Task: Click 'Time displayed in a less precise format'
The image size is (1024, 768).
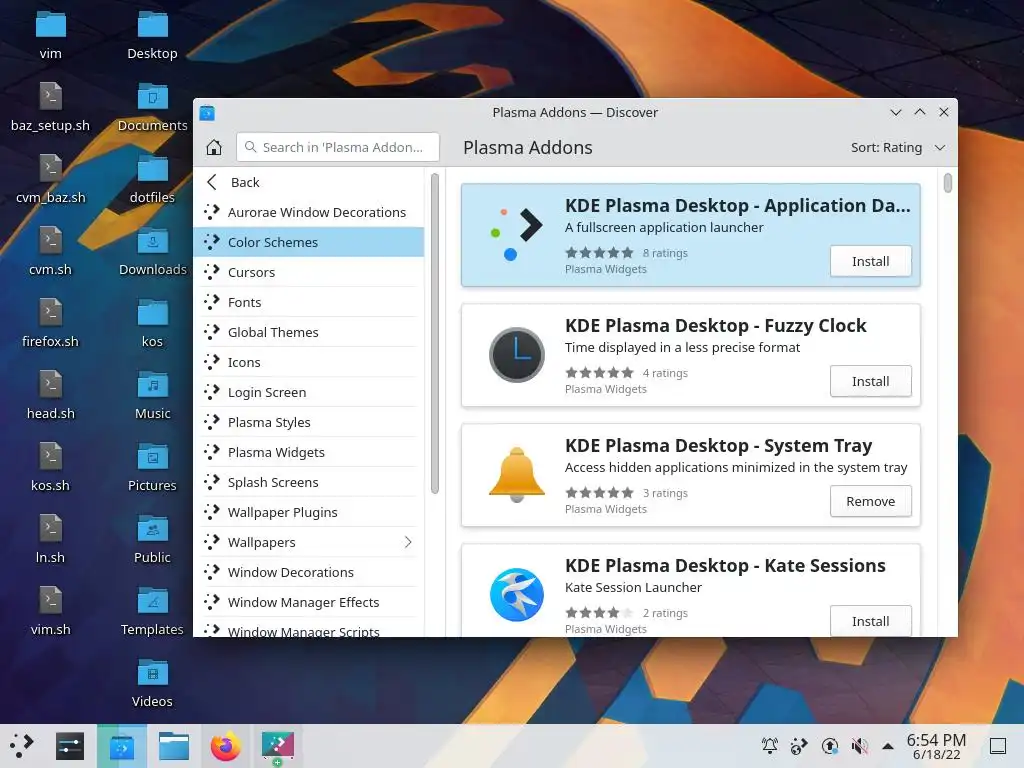Action: point(682,347)
